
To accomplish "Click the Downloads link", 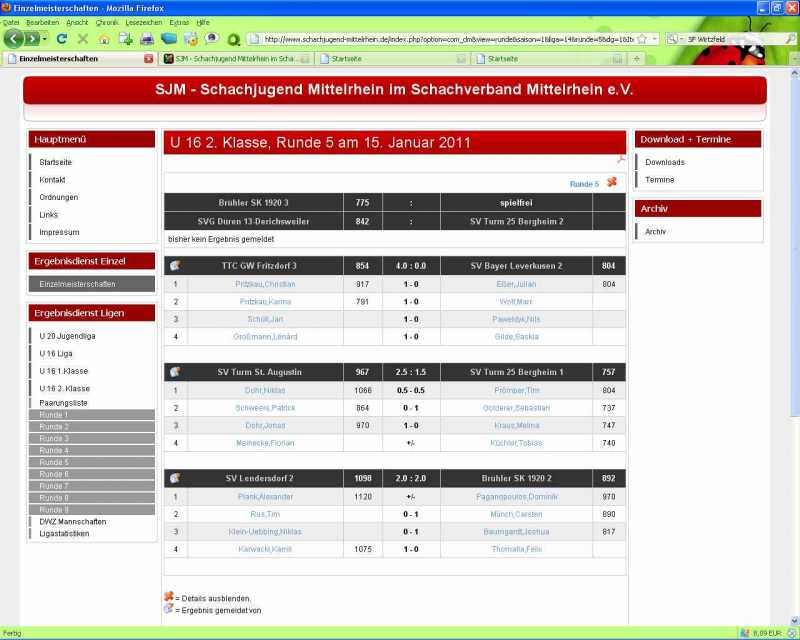I will coord(664,162).
